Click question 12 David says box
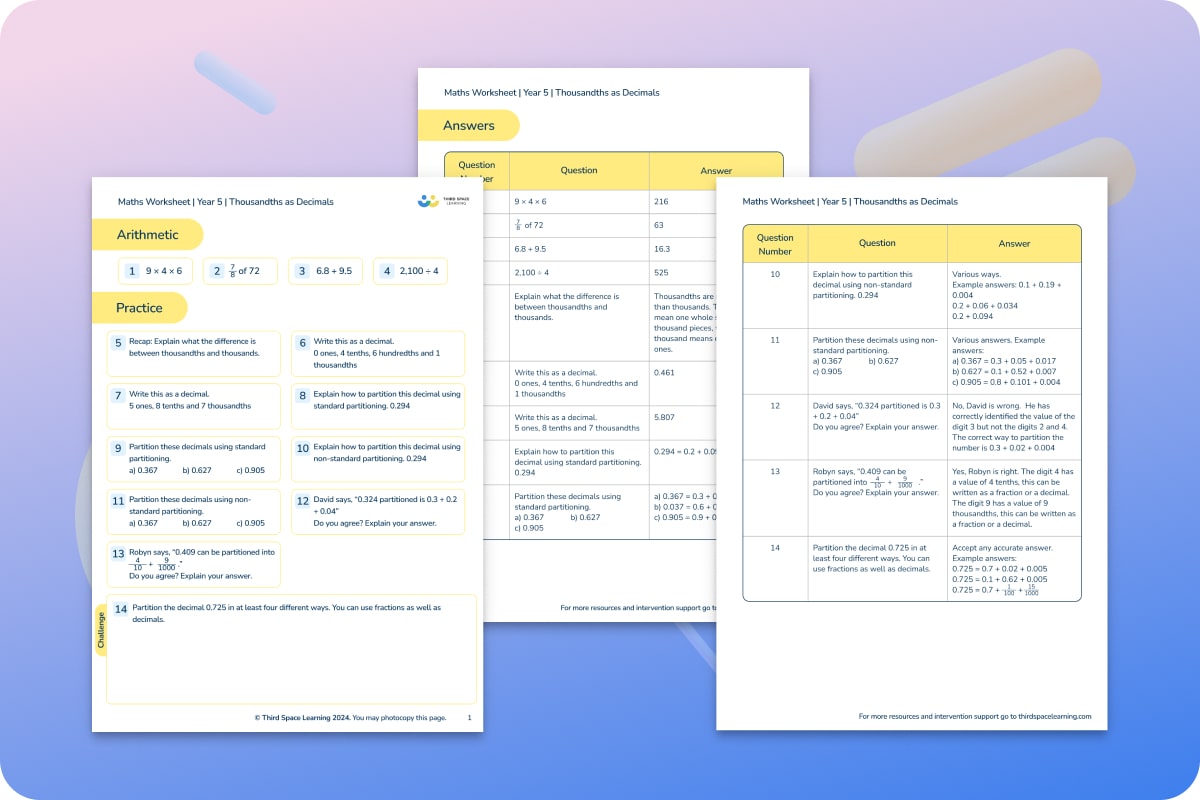The image size is (1200, 800). click(x=378, y=512)
